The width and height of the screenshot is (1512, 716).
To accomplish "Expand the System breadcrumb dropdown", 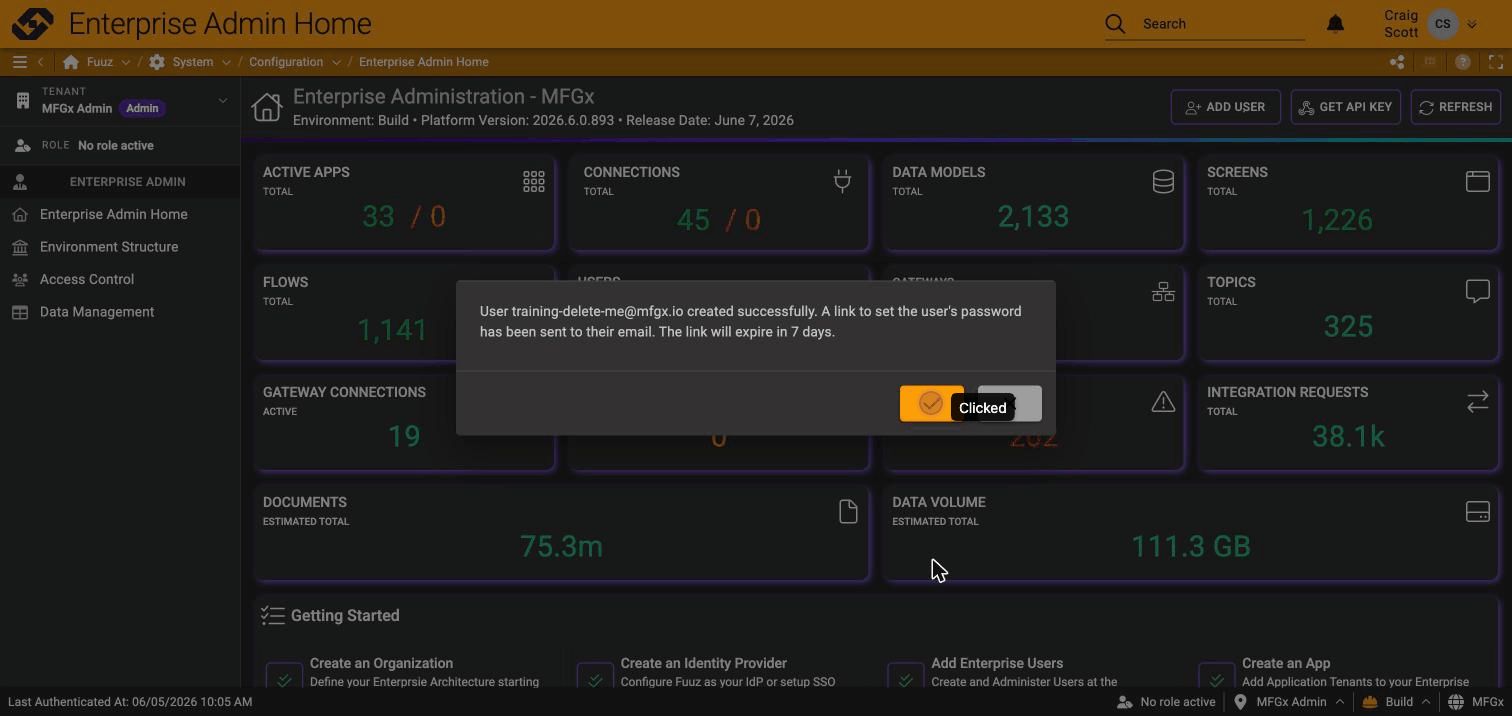I will tap(226, 62).
